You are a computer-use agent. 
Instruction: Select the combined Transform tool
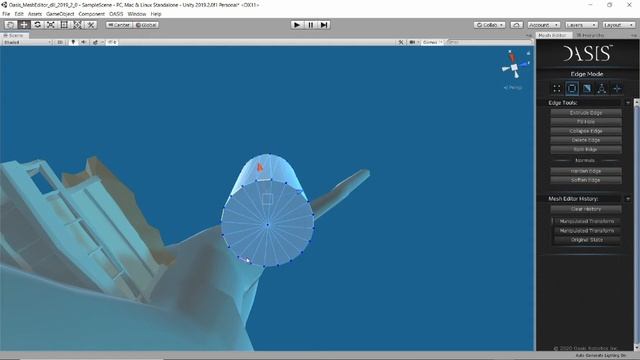click(x=78, y=25)
